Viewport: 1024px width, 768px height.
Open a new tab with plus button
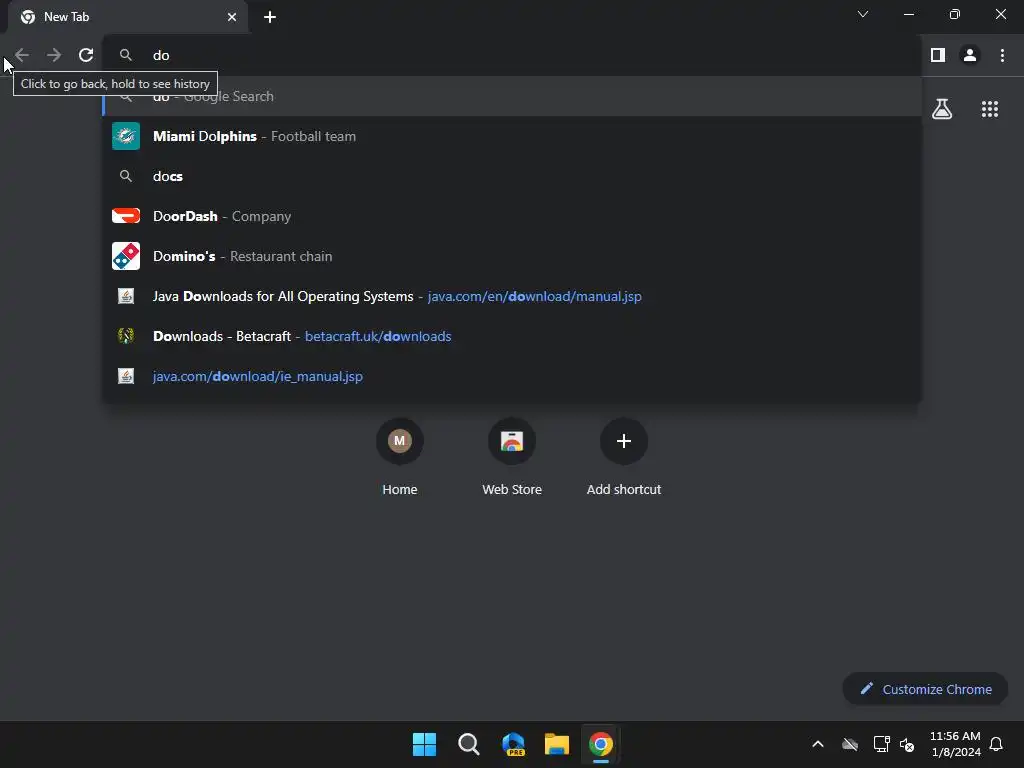click(x=270, y=17)
